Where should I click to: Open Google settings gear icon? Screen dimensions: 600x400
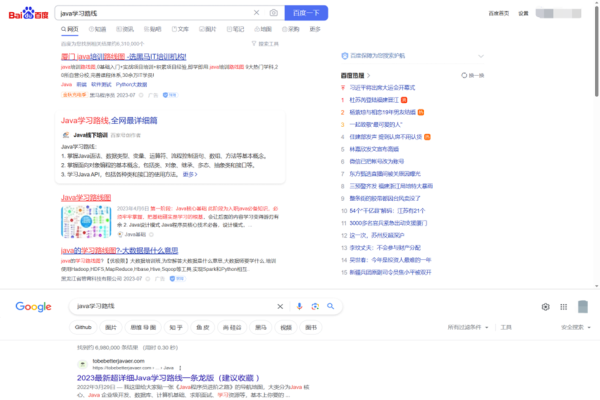(x=546, y=307)
